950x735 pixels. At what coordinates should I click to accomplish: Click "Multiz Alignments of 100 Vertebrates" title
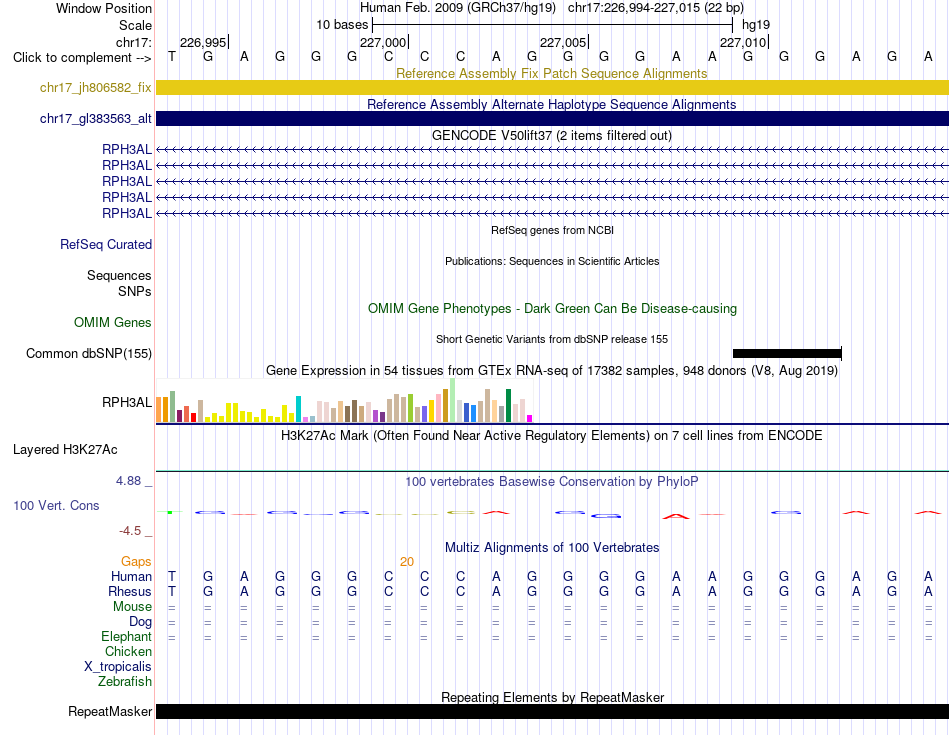(551, 548)
